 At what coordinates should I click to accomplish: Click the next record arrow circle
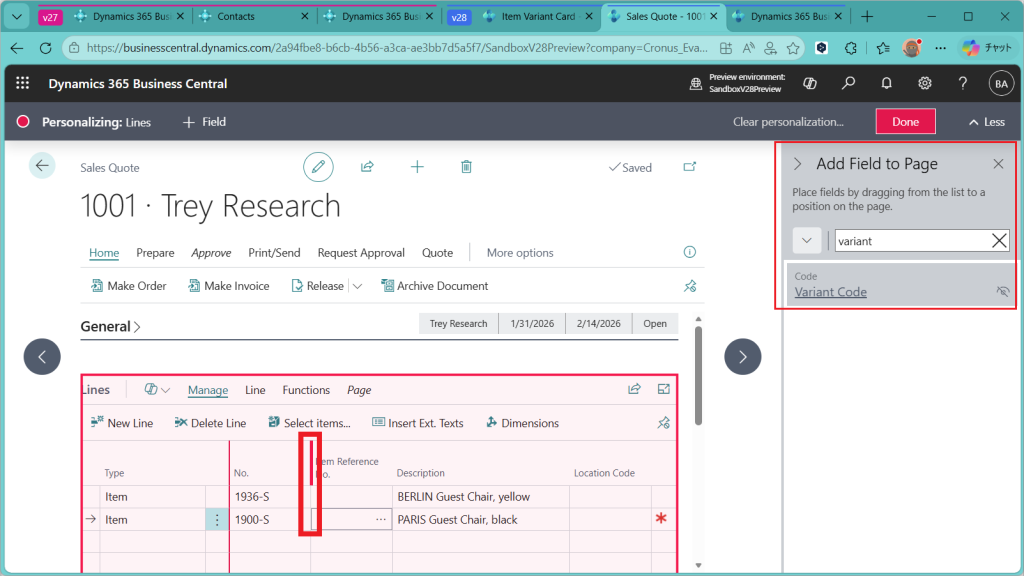(742, 357)
